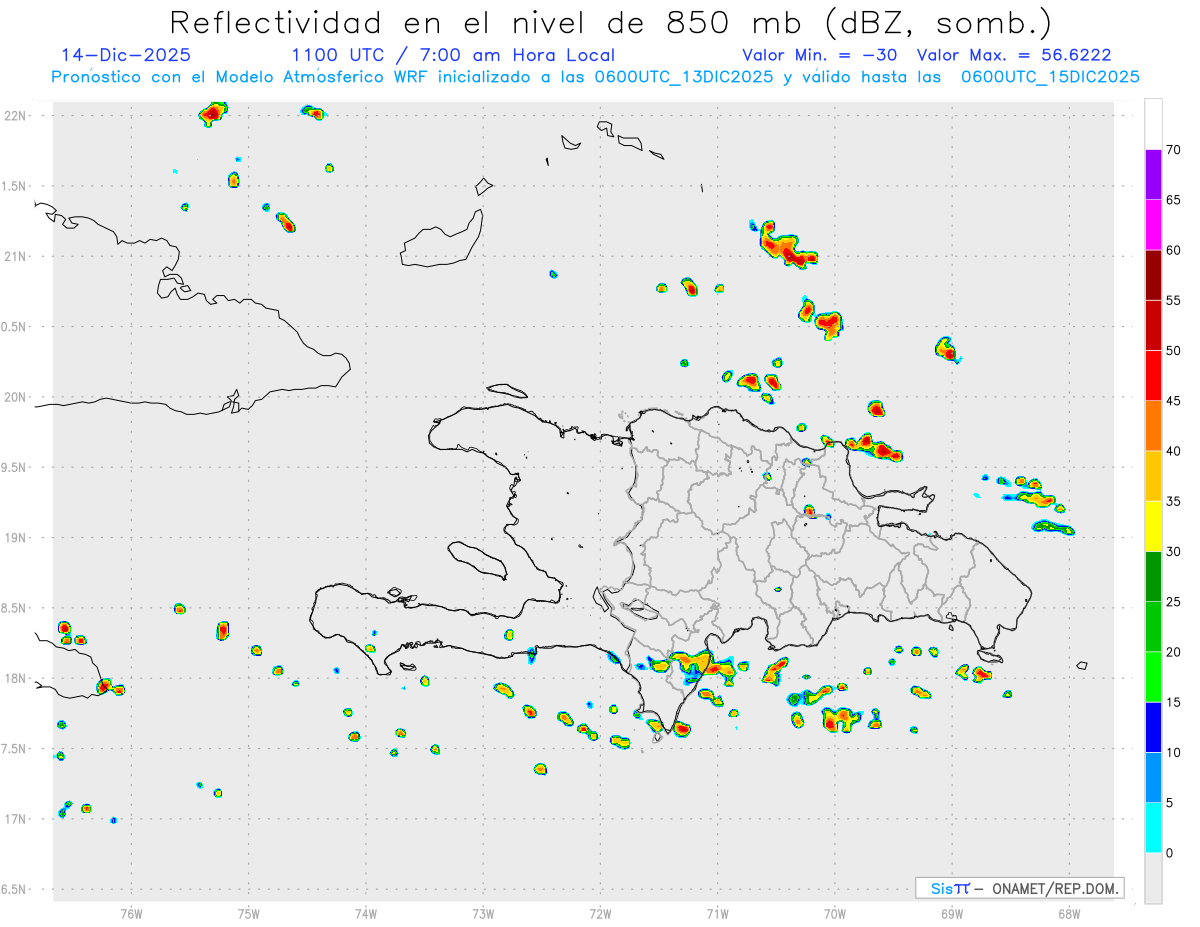Click the purple 65-70 dBZ legend swatch
The image size is (1200, 927).
[1153, 175]
